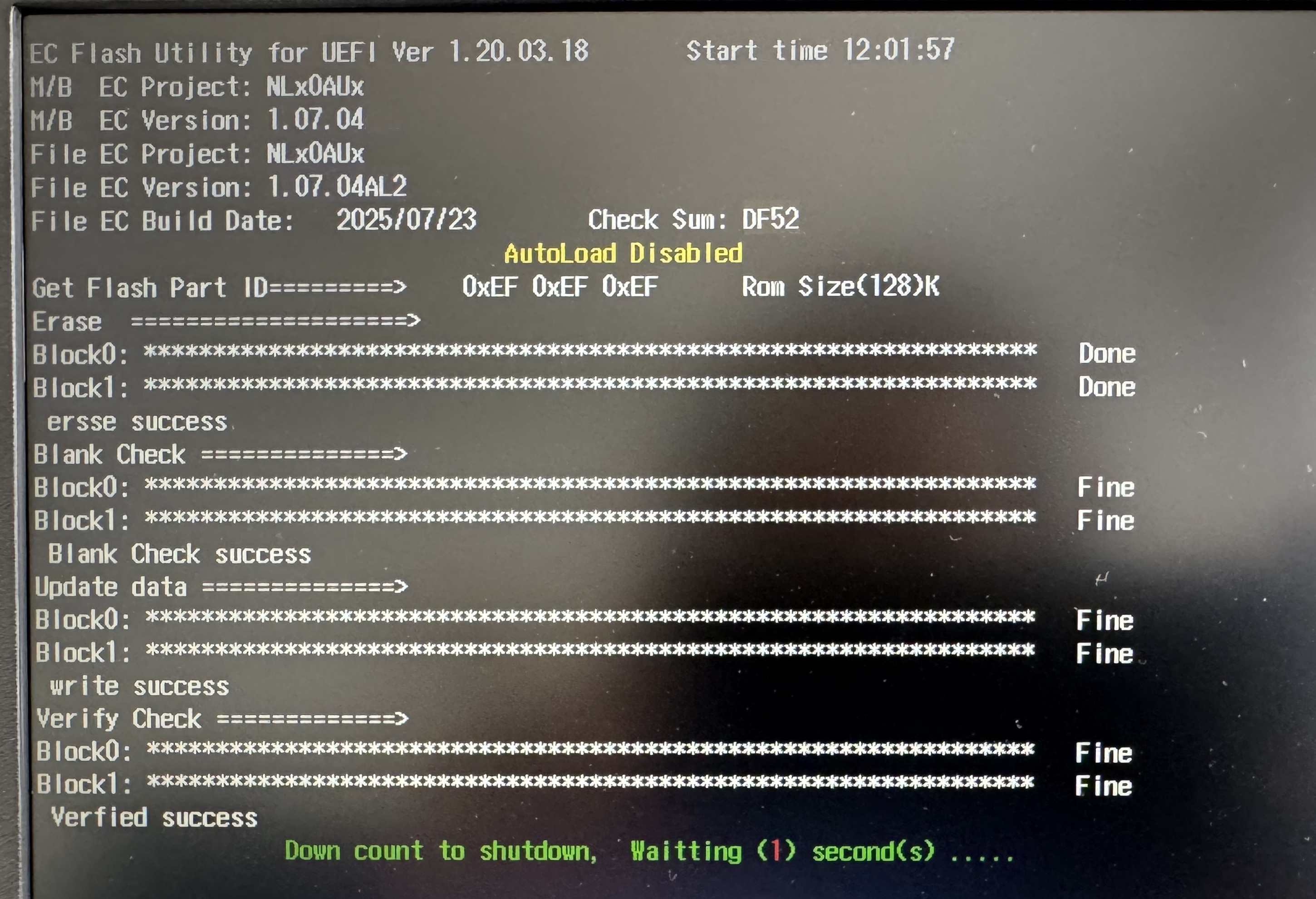Click the red countdown number 1
The image size is (1316, 899).
click(x=776, y=851)
